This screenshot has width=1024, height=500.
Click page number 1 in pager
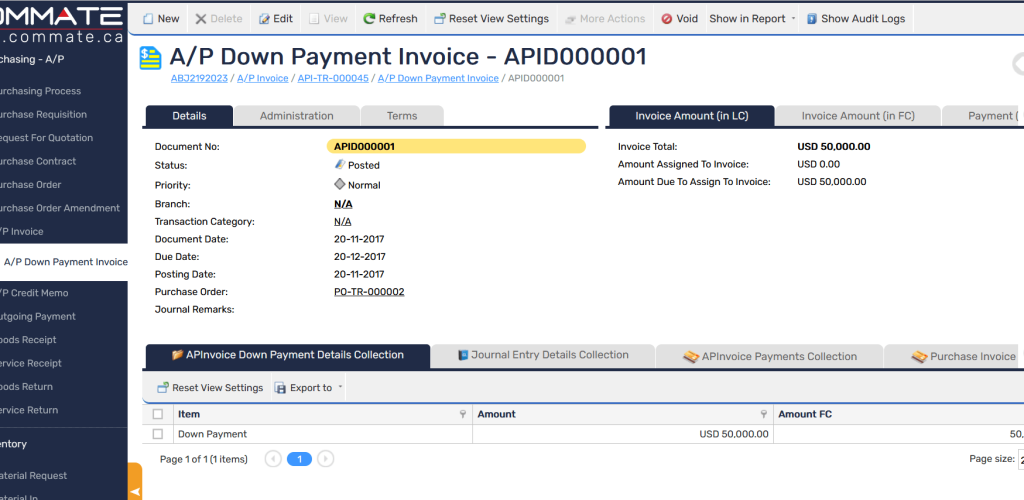point(299,459)
